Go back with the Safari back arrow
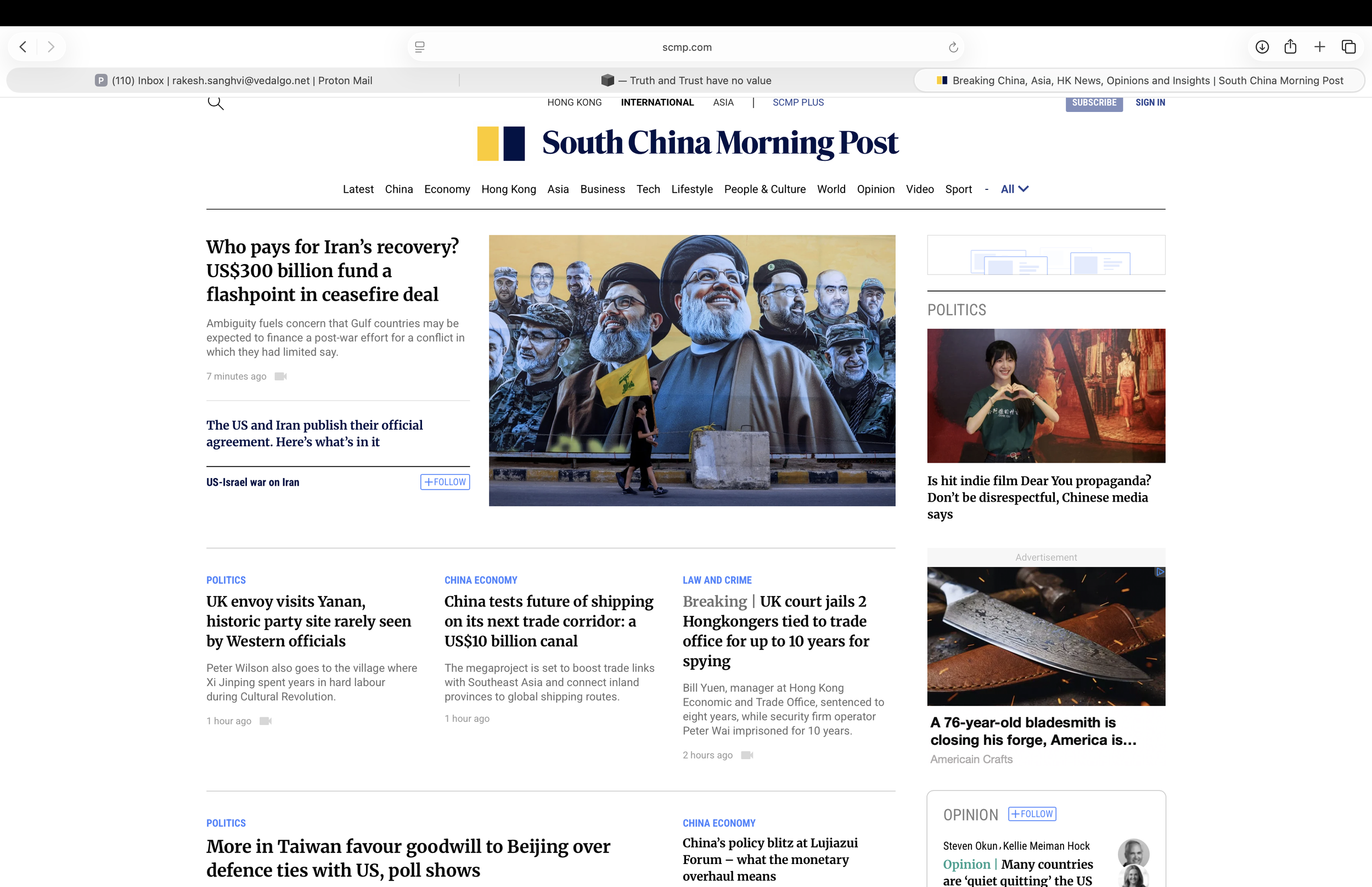Screen dimensions: 1372x887 pos(23,47)
